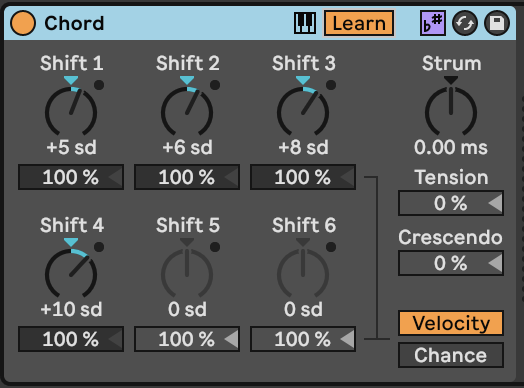Viewport: 524px width, 388px height.
Task: Select the Velocity mode button
Action: [451, 323]
